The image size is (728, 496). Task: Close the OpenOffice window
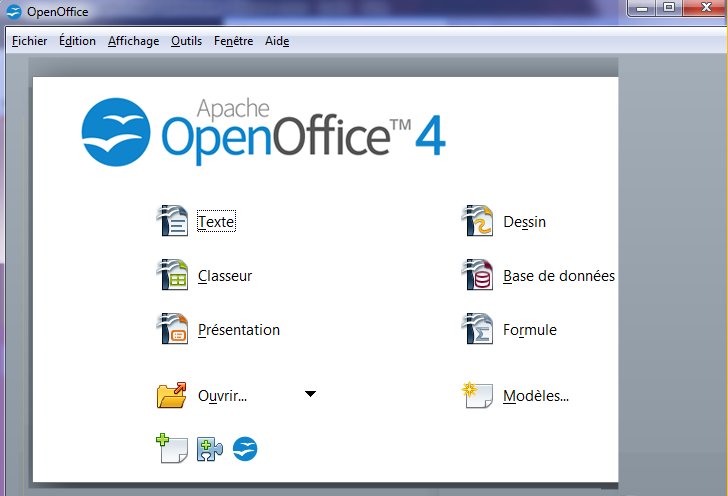[x=705, y=8]
